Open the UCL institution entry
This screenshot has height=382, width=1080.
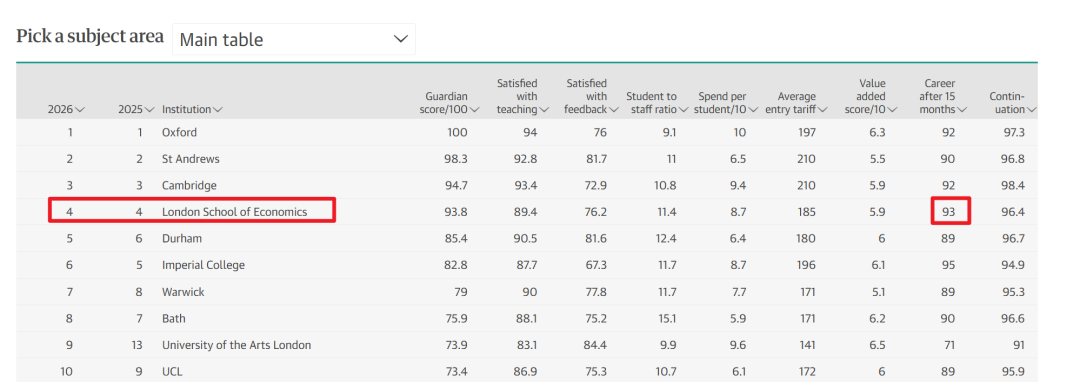[x=172, y=372]
